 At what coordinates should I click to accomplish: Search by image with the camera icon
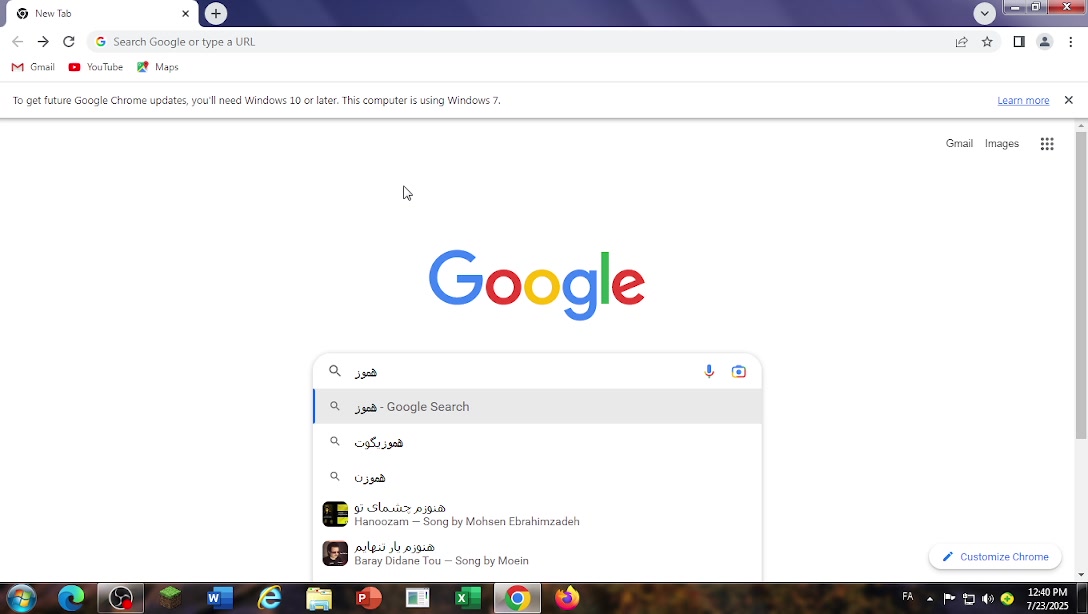tap(738, 371)
